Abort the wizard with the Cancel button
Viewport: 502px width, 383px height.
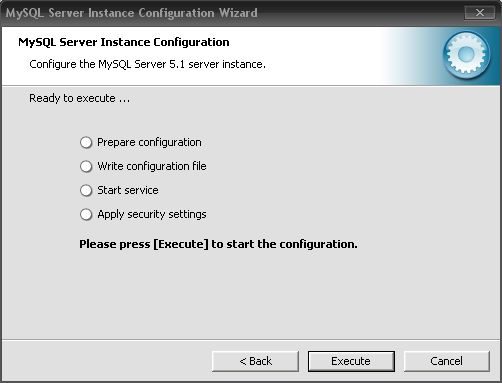coord(447,361)
